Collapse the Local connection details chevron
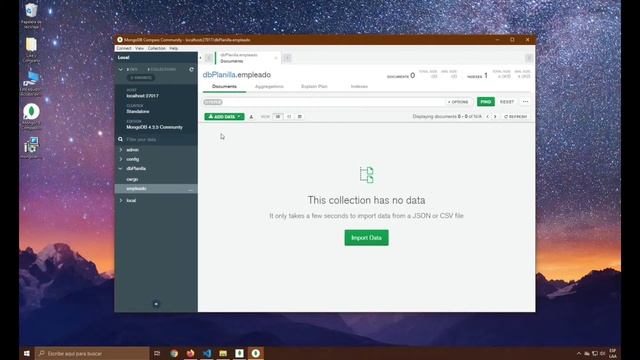 click(120, 69)
